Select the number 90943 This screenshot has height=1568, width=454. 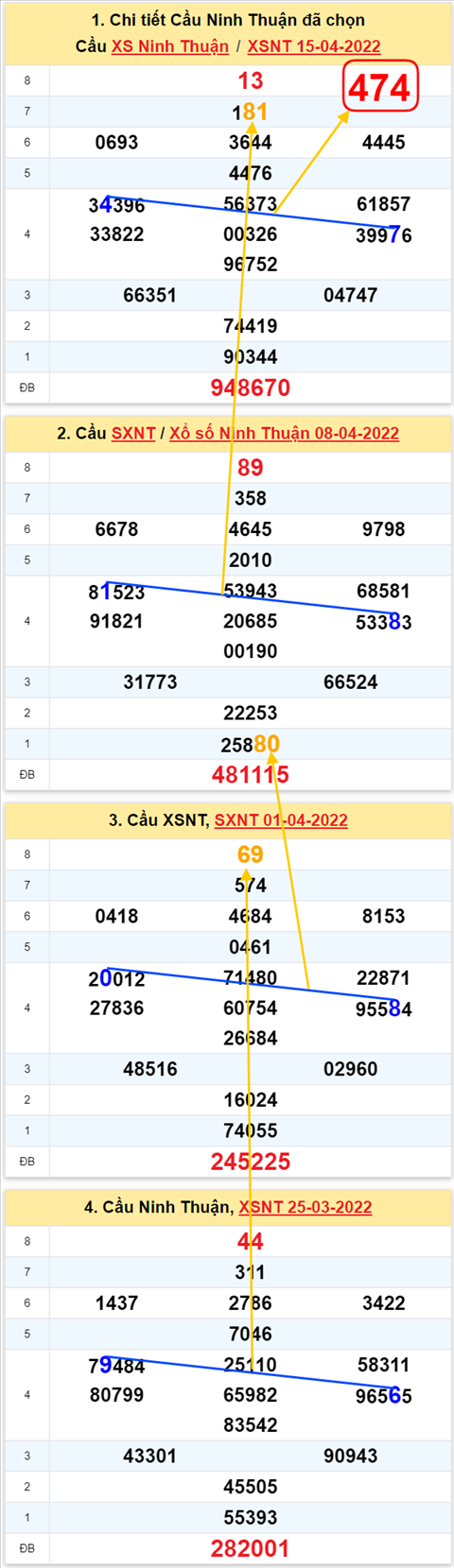[351, 1456]
